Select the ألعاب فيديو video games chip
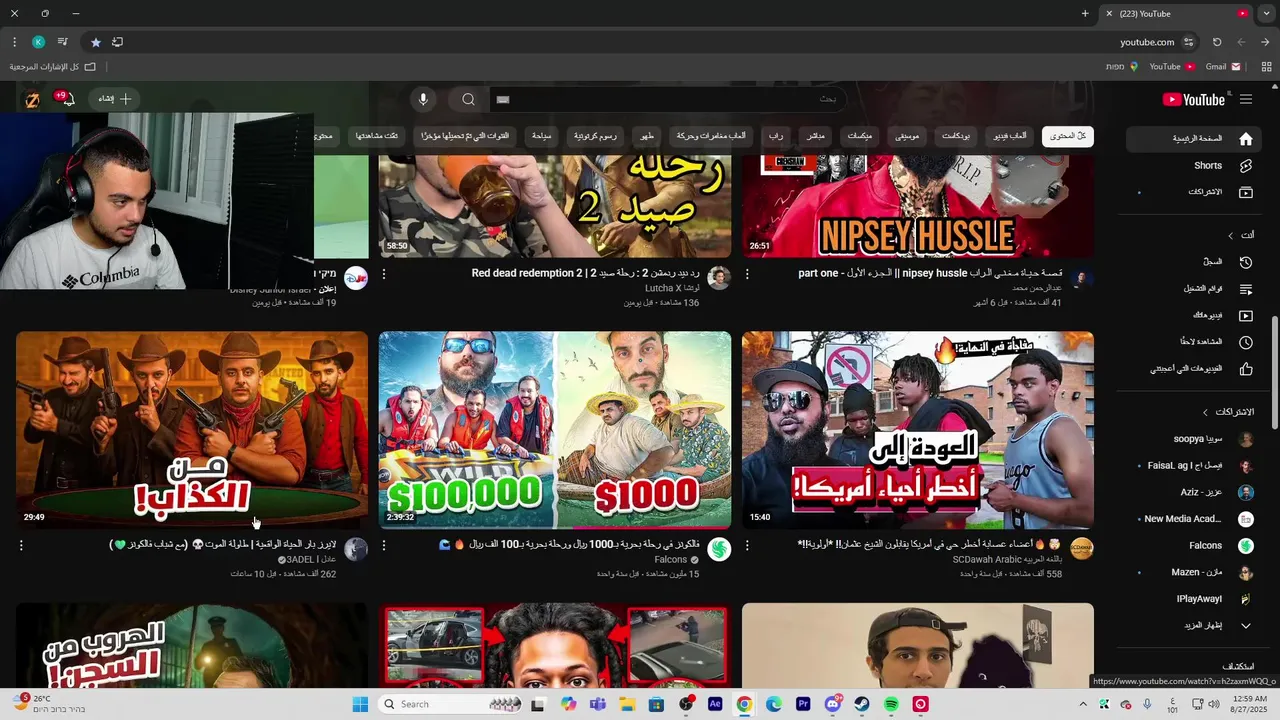The width and height of the screenshot is (1280, 720). (1010, 136)
